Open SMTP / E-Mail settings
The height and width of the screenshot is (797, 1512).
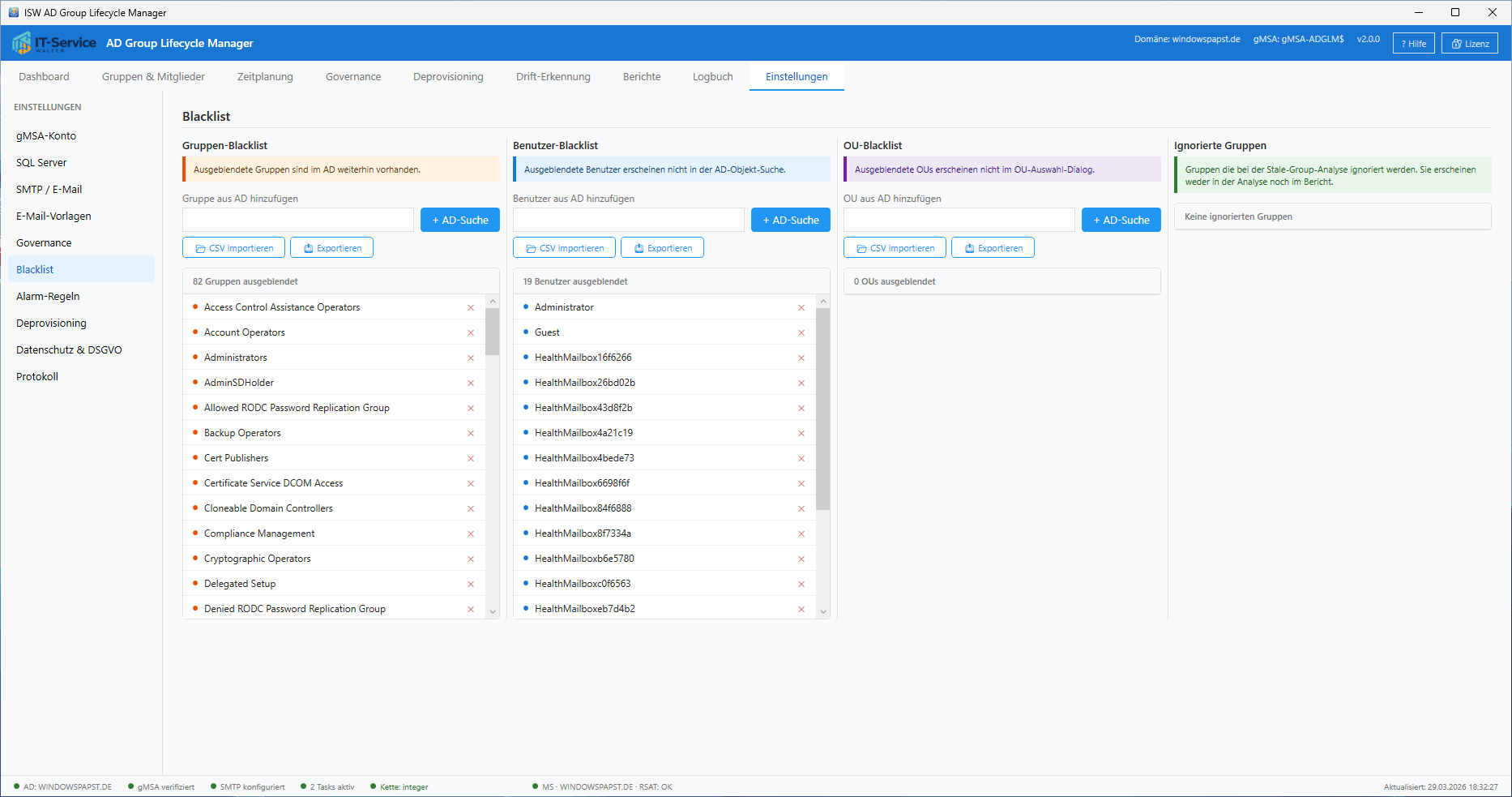click(49, 189)
